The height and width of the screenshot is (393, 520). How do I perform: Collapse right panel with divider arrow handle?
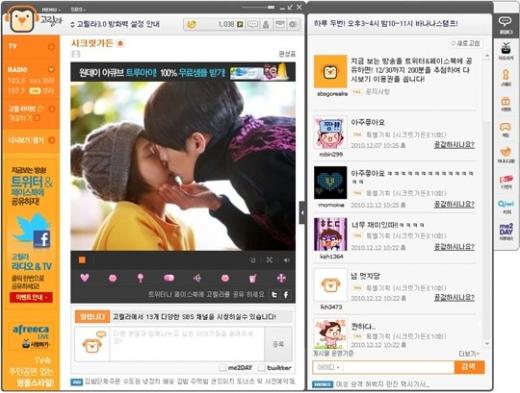click(302, 212)
